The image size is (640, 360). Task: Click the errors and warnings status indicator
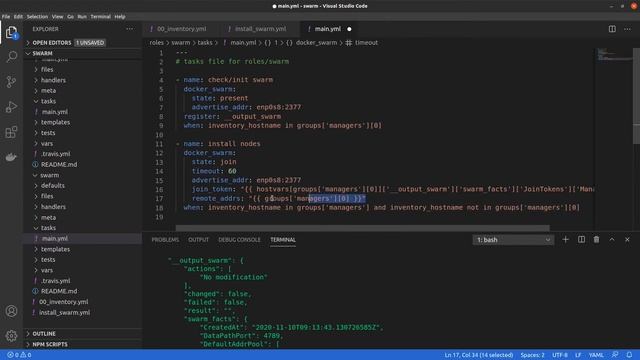tap(19, 355)
